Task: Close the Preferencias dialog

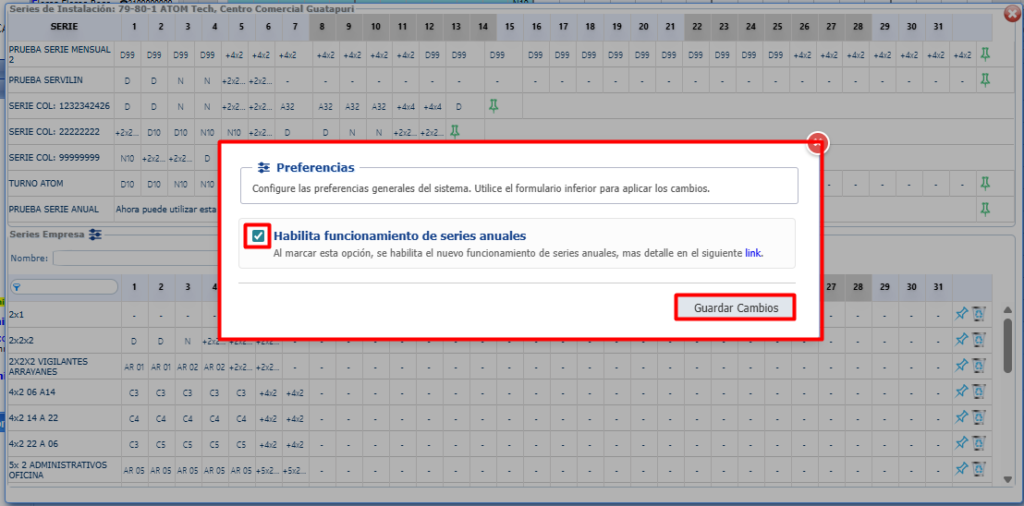Action: click(817, 144)
